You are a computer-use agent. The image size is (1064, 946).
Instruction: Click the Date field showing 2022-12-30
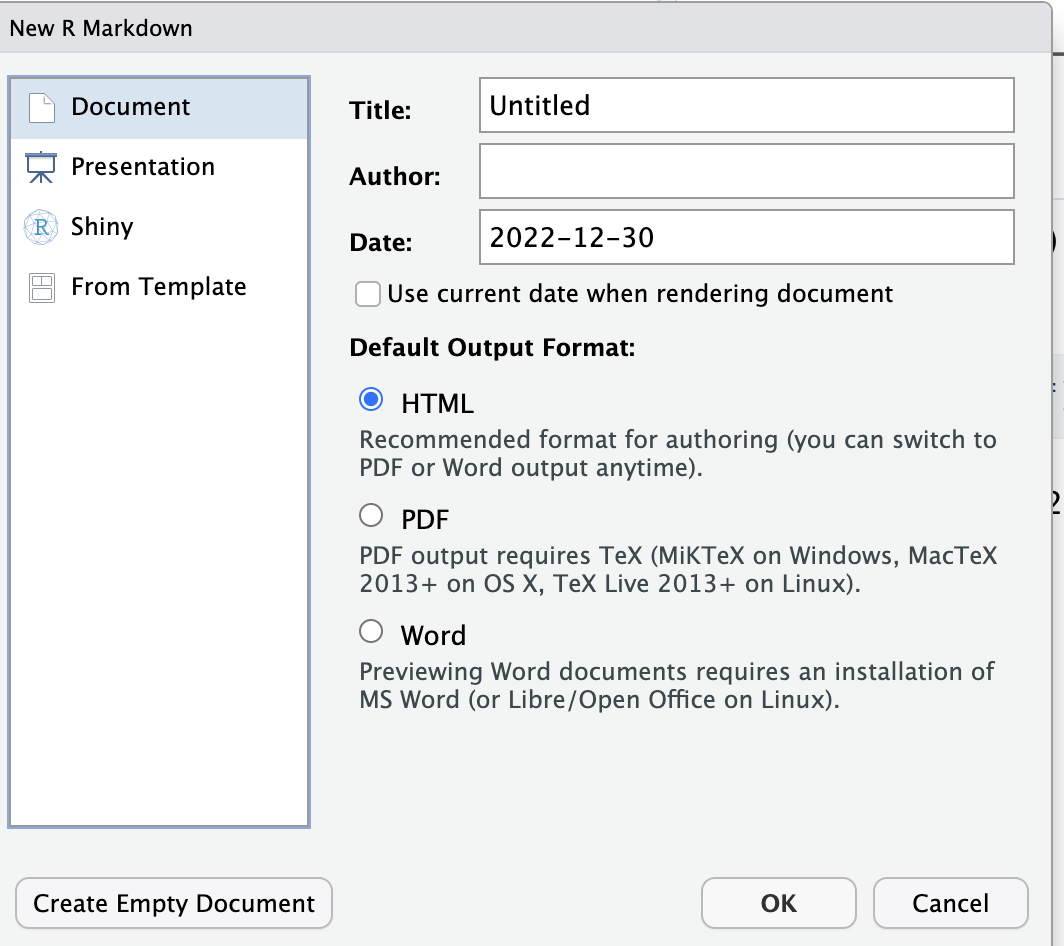pos(746,237)
